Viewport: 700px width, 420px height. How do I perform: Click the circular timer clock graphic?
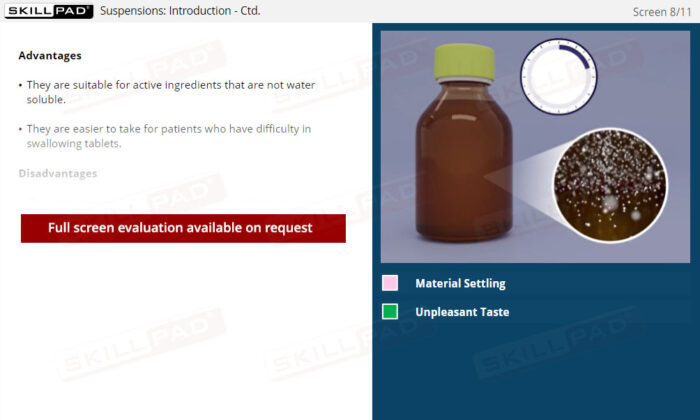click(558, 76)
